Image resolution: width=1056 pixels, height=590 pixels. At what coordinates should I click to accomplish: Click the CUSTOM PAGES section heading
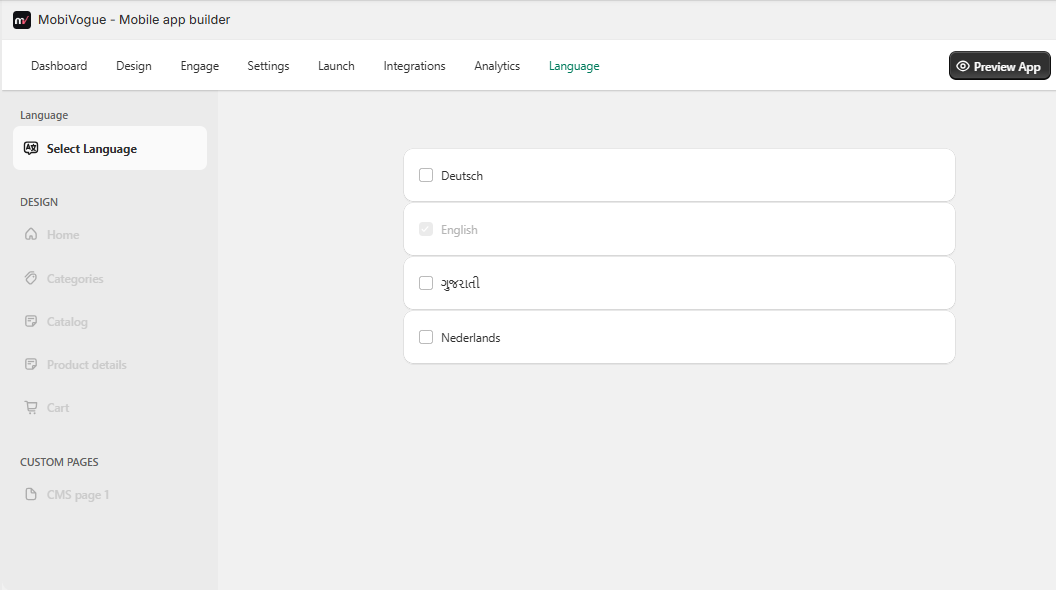[x=59, y=462]
